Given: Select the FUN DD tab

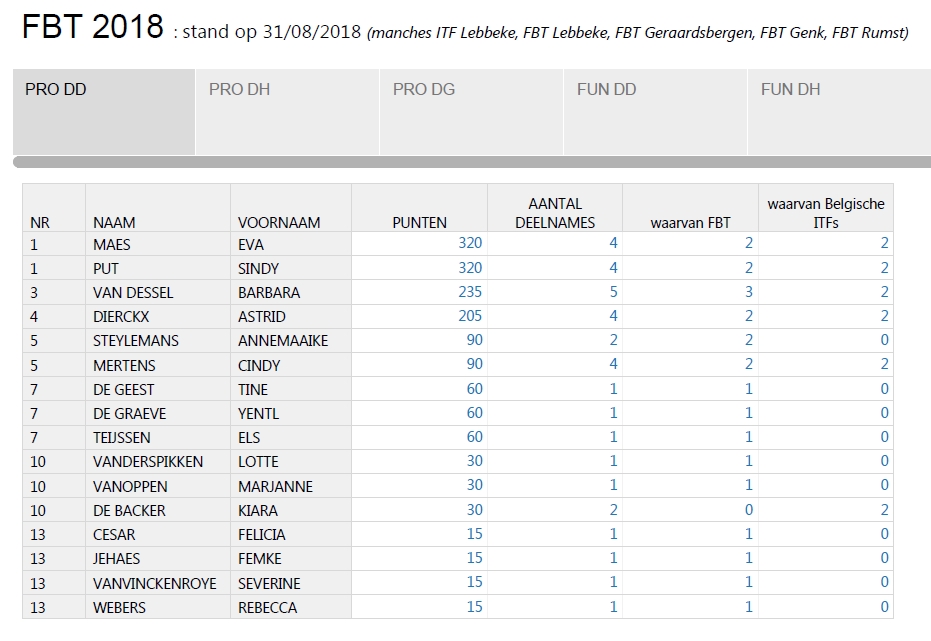Looking at the screenshot, I should pyautogui.click(x=607, y=90).
